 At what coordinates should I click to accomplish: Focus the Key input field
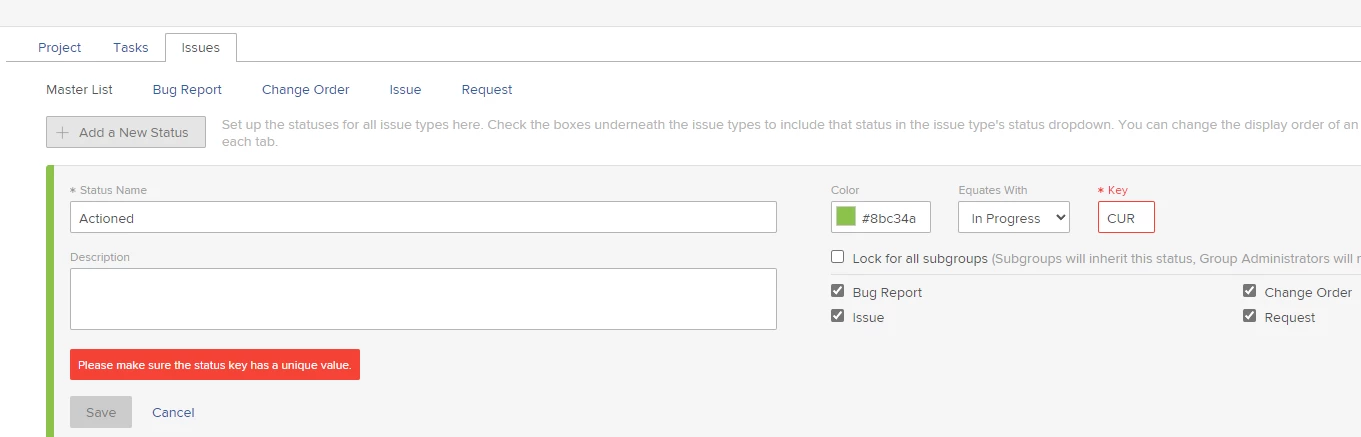click(x=1126, y=217)
